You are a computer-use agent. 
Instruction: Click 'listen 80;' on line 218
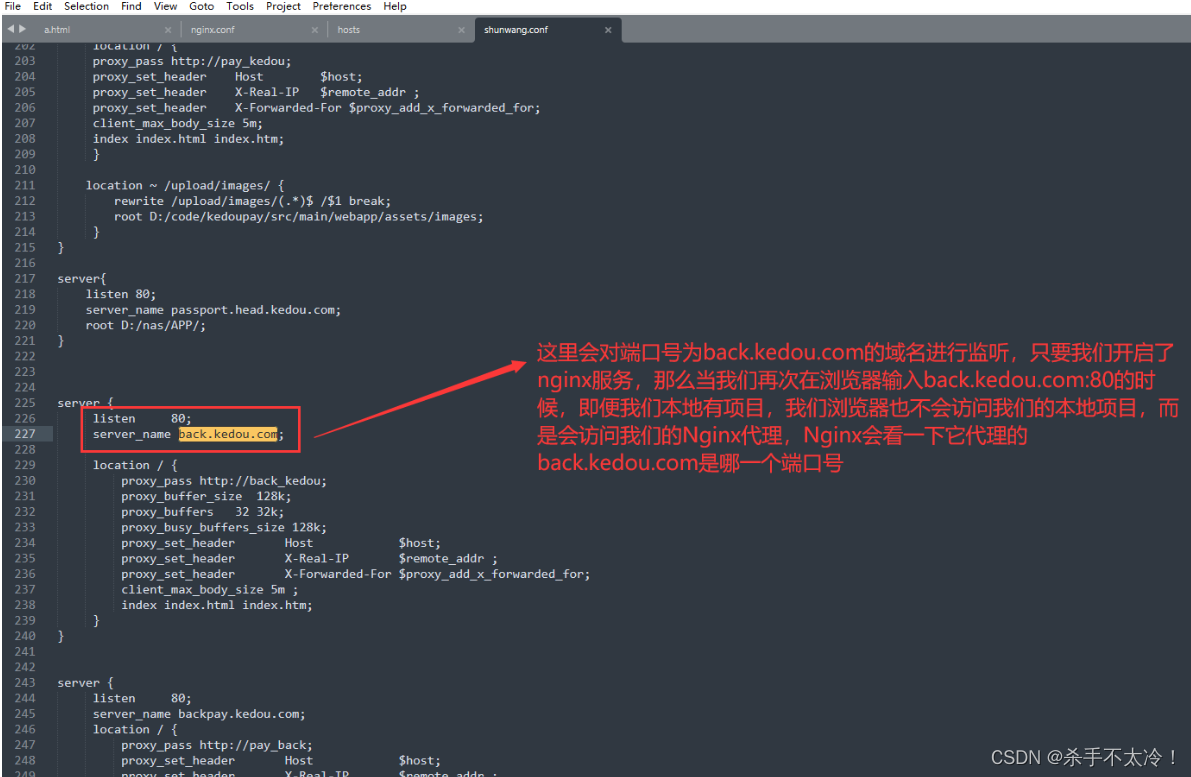coord(121,294)
